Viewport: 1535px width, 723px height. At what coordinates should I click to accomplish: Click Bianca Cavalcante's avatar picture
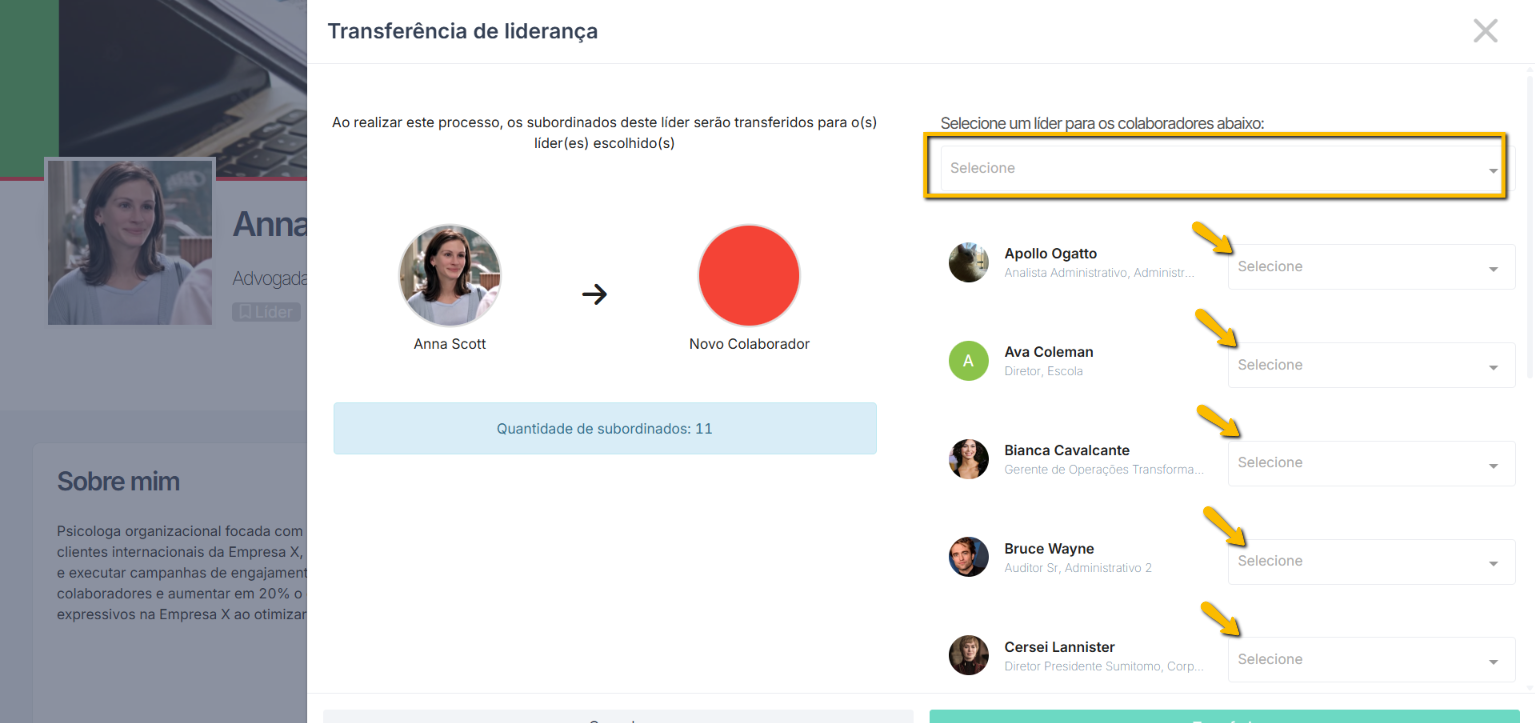(968, 459)
